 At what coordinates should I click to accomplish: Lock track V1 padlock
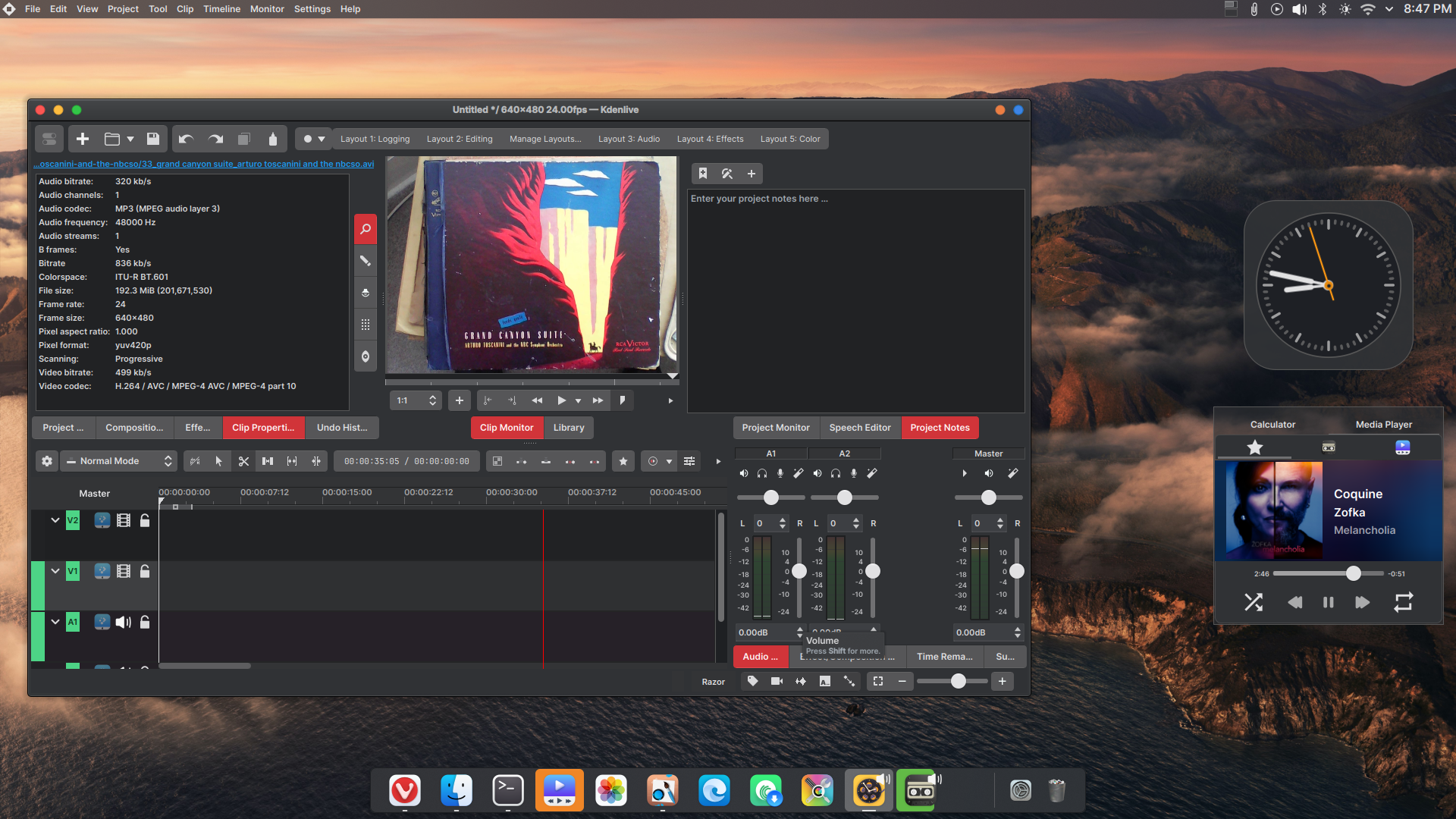[x=145, y=571]
